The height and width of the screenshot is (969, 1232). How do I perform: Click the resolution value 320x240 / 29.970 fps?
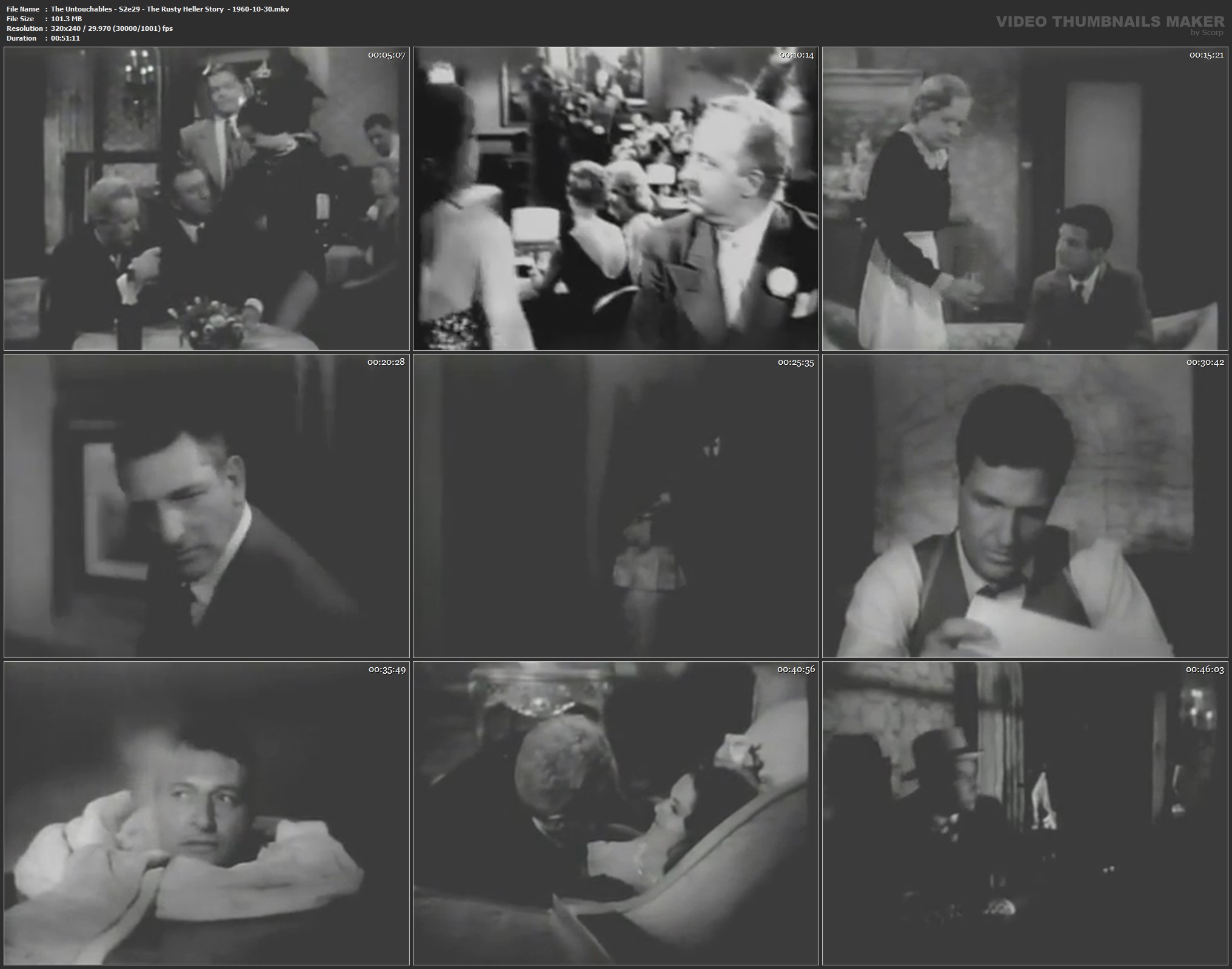tap(112, 28)
